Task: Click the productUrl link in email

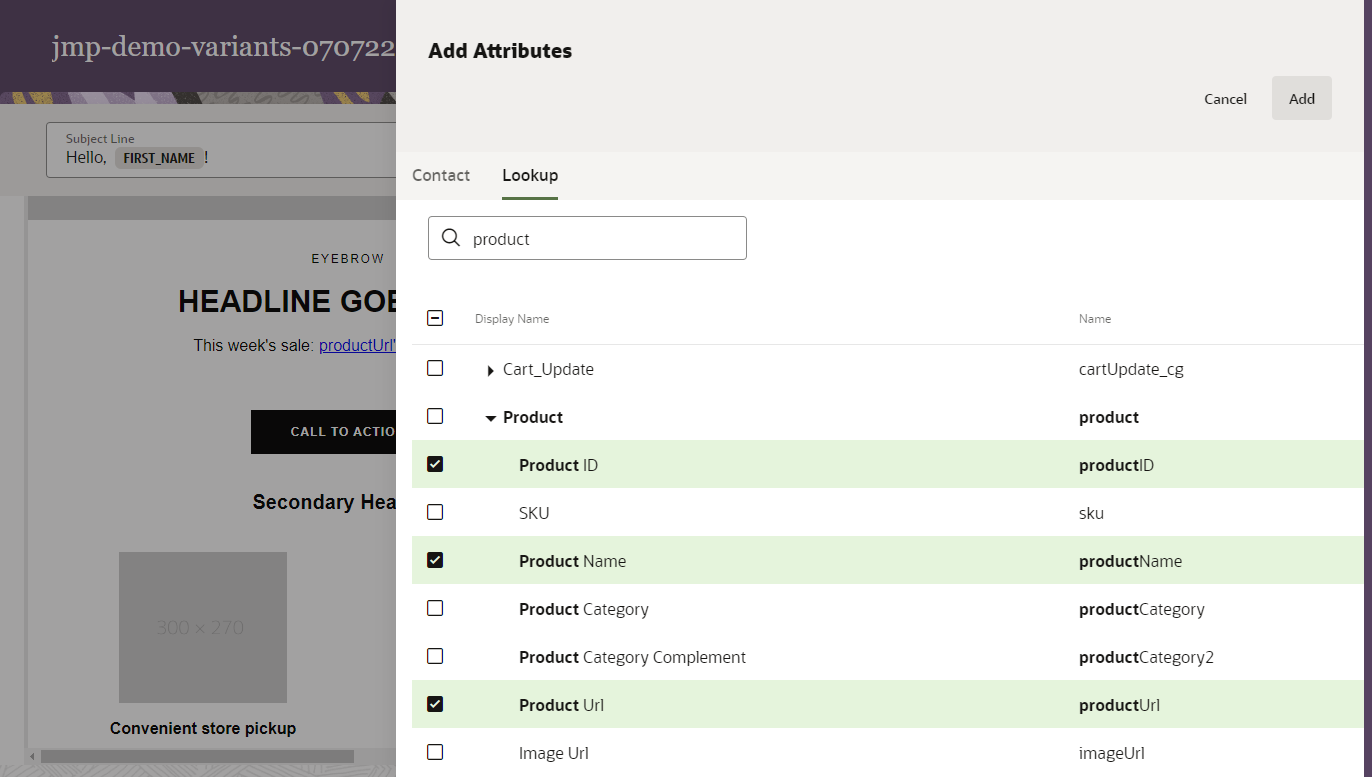Action: (x=357, y=345)
